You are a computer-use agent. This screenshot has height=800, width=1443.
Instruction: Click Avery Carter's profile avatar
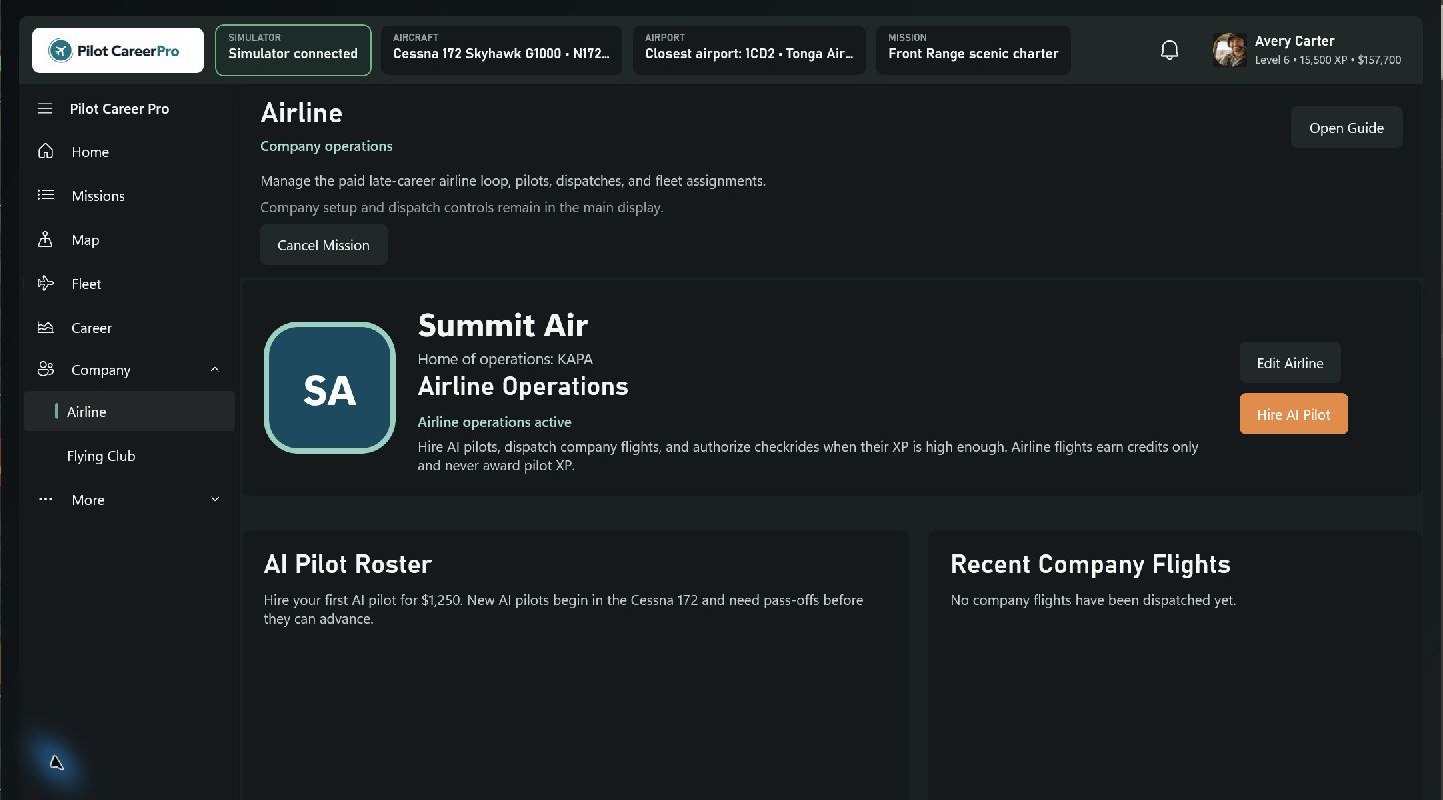tap(1229, 50)
